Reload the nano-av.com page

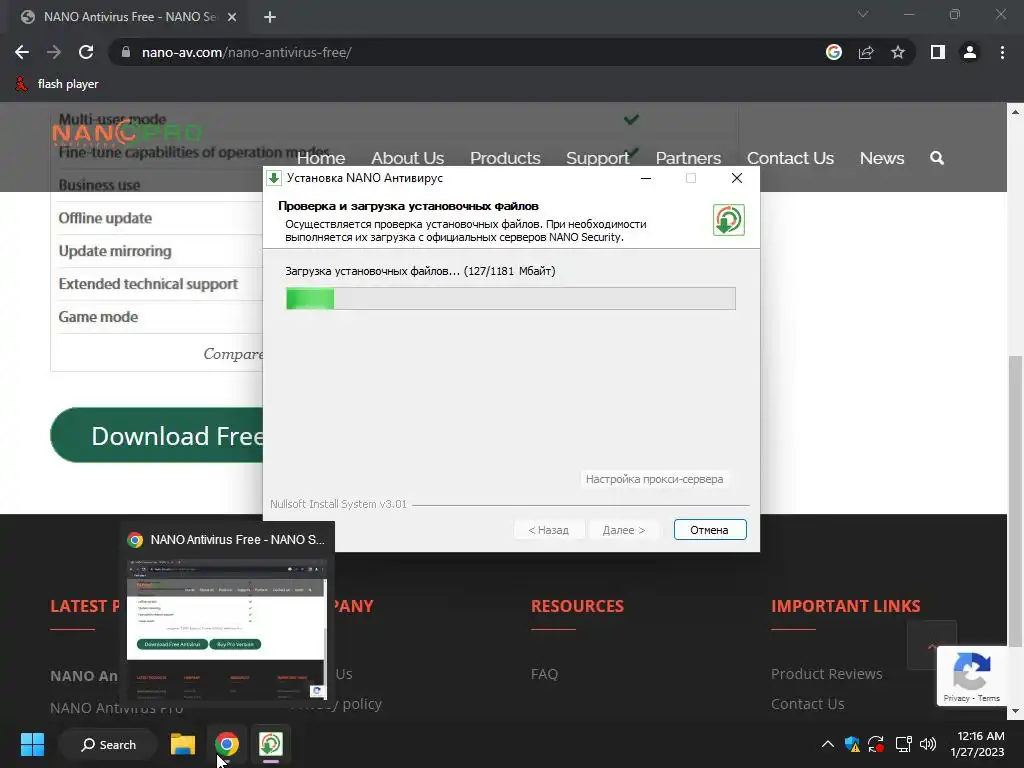click(x=86, y=52)
